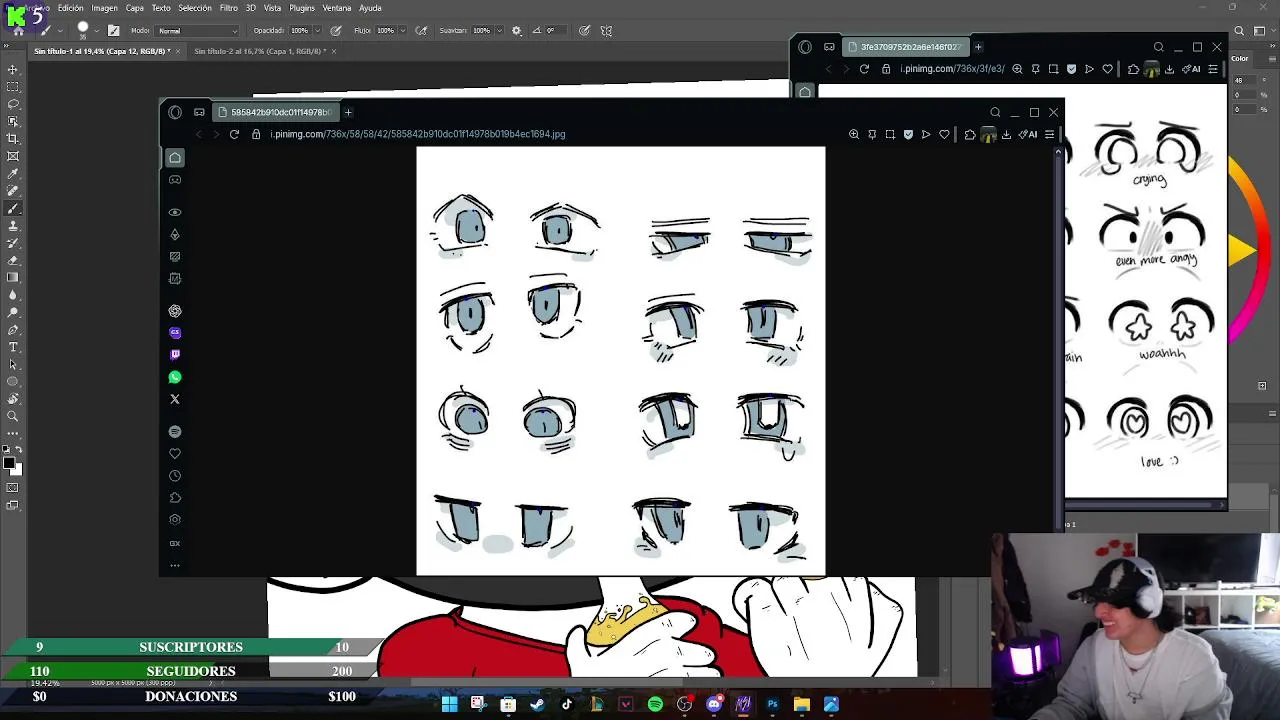Toggle heart bookmark in back browser window
Image resolution: width=1280 pixels, height=720 pixels.
point(1107,69)
